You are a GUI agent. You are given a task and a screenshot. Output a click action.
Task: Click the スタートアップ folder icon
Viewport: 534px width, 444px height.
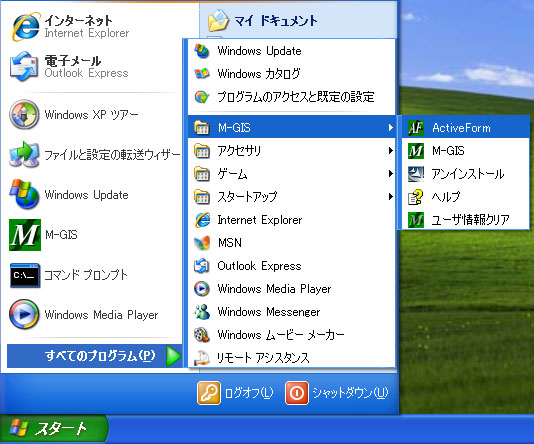(202, 196)
